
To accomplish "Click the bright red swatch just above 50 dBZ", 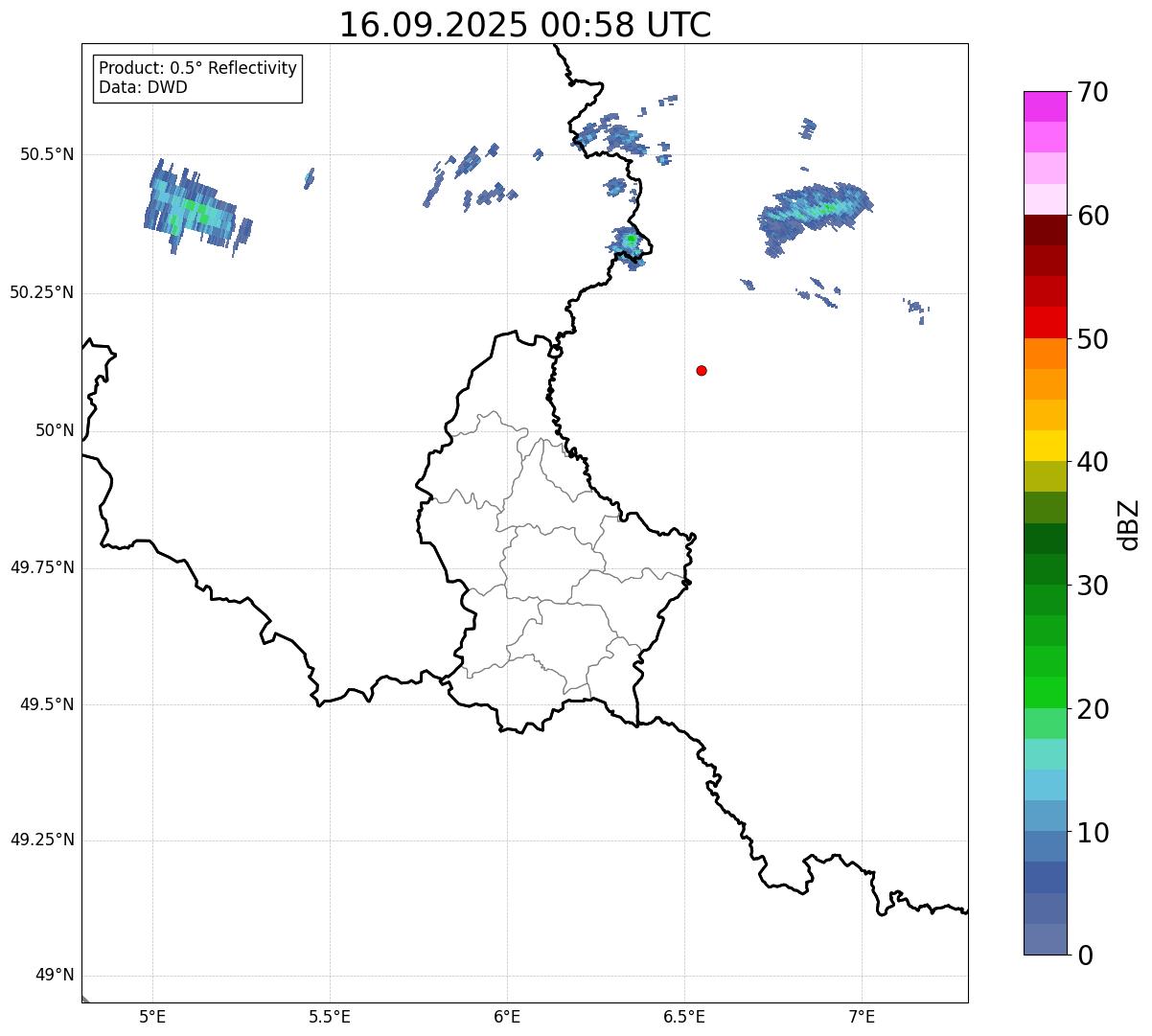I will point(1045,322).
